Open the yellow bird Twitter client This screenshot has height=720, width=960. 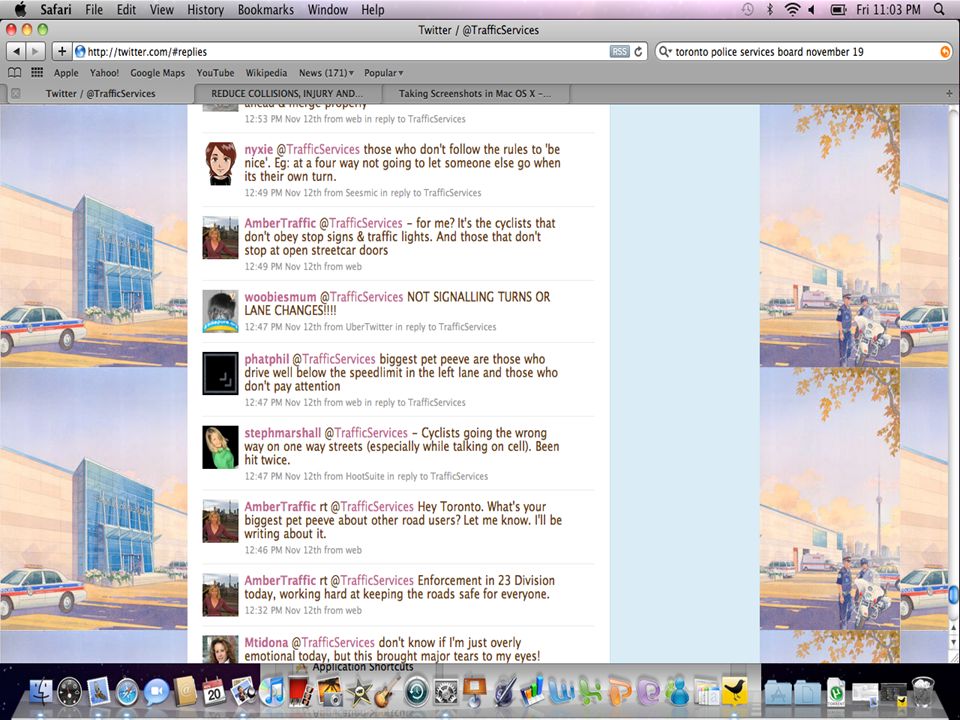735,692
